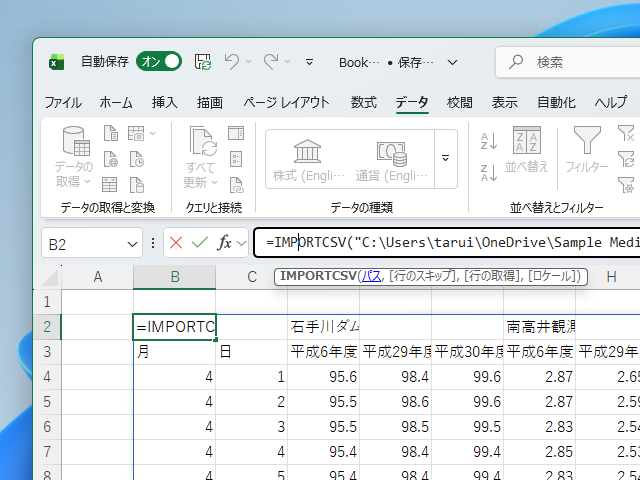Click the 並べ替え sort button
Viewport: 640px width, 480px height.
[x=527, y=150]
